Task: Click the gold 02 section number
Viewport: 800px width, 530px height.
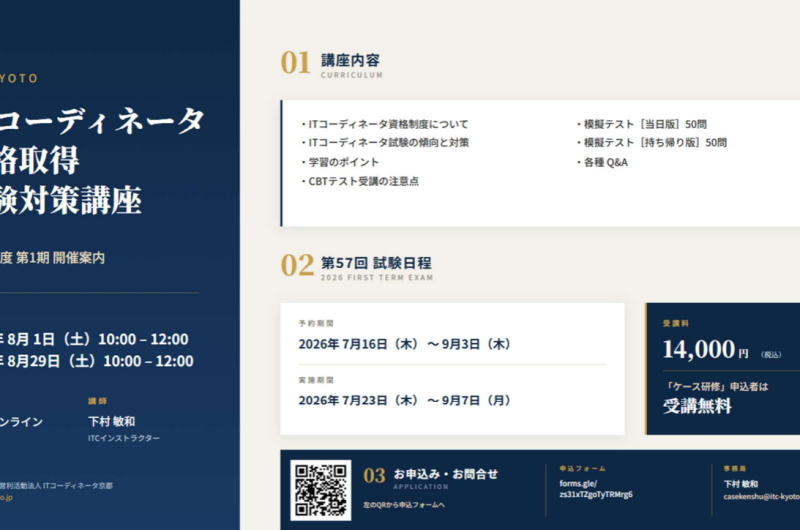Action: point(297,266)
